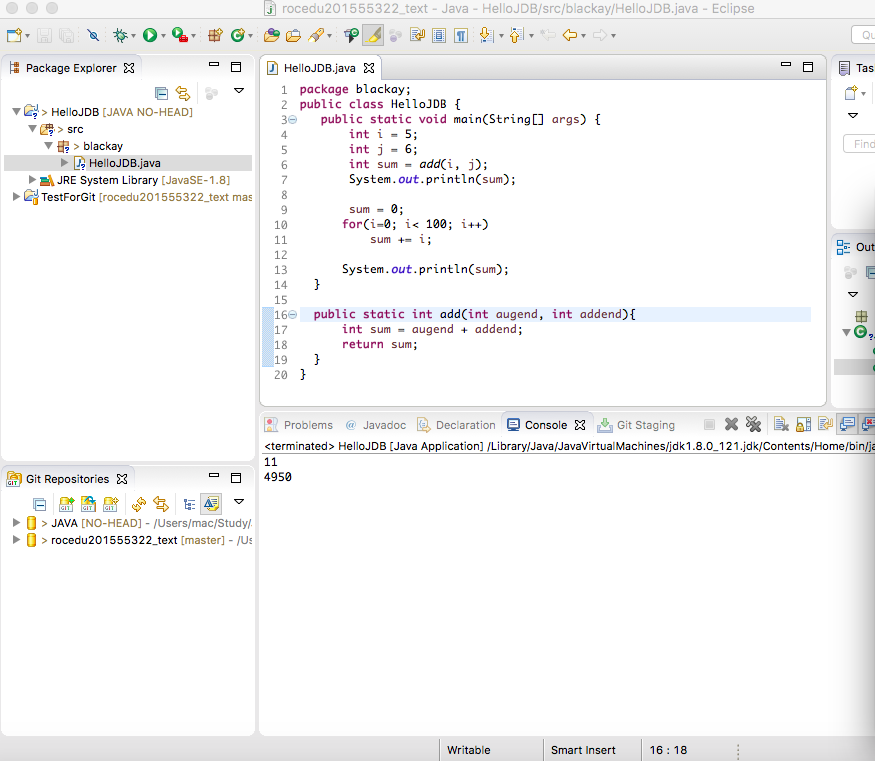Remove Launch with console X icon

click(x=731, y=425)
